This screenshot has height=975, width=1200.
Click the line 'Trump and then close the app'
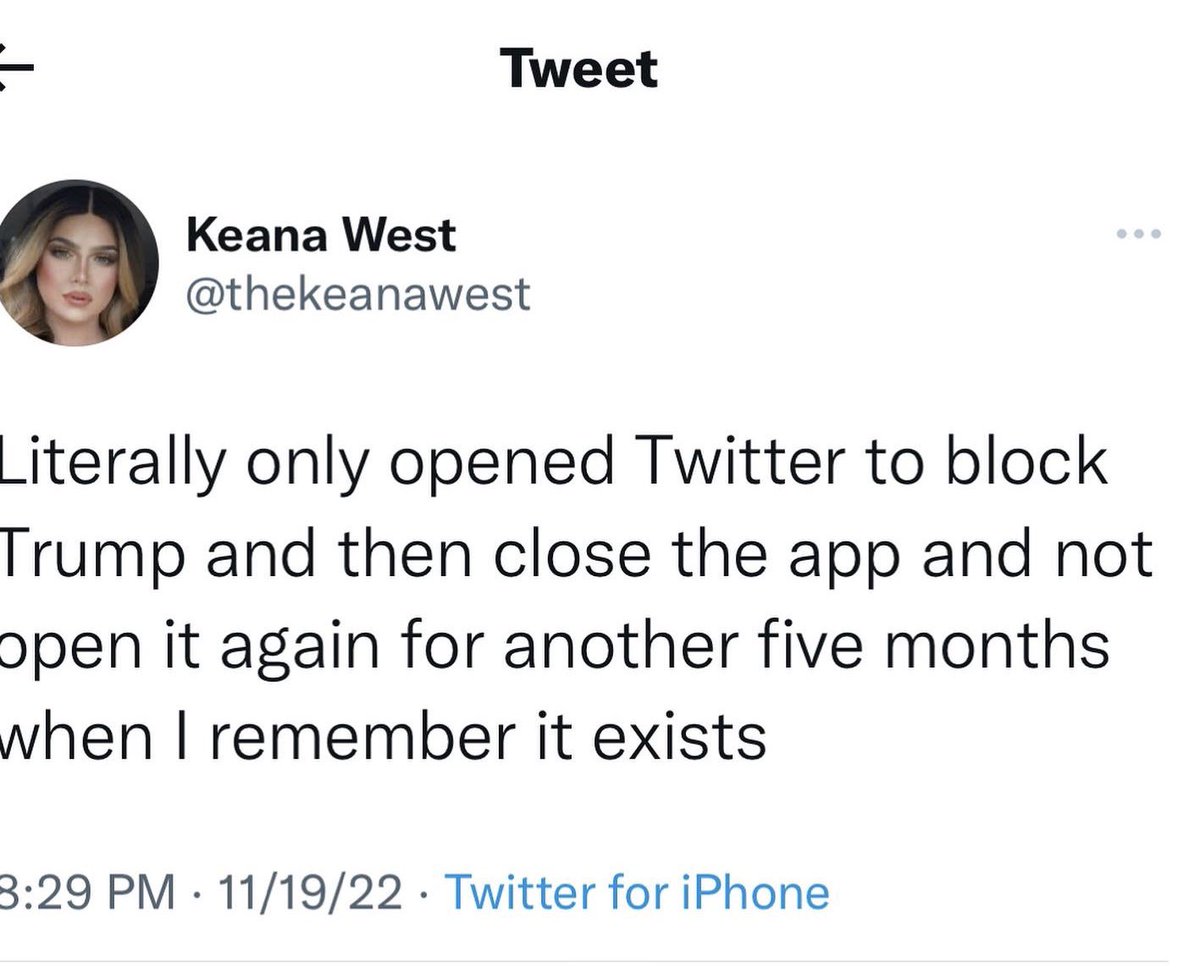pyautogui.click(x=576, y=557)
